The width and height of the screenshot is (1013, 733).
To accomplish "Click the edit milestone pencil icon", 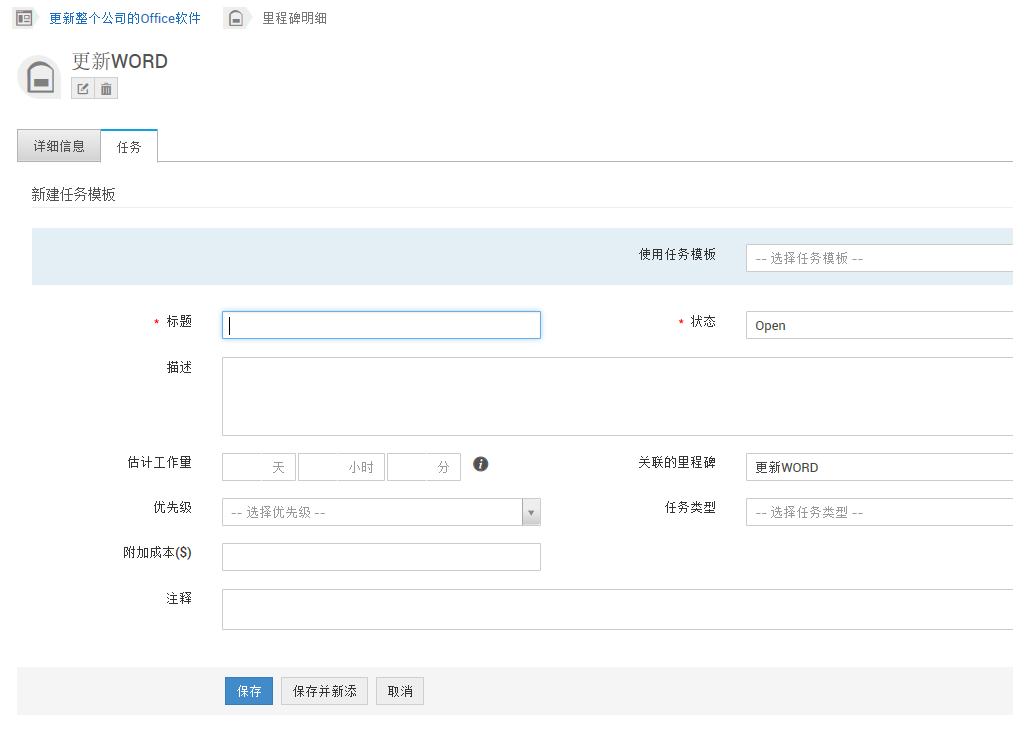I will tap(83, 89).
